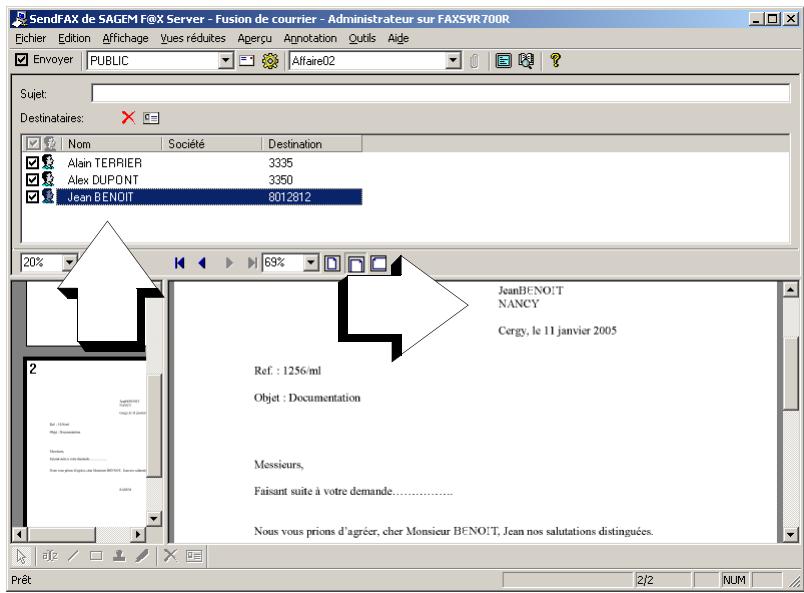Click the landscape fit view icon

378,263
